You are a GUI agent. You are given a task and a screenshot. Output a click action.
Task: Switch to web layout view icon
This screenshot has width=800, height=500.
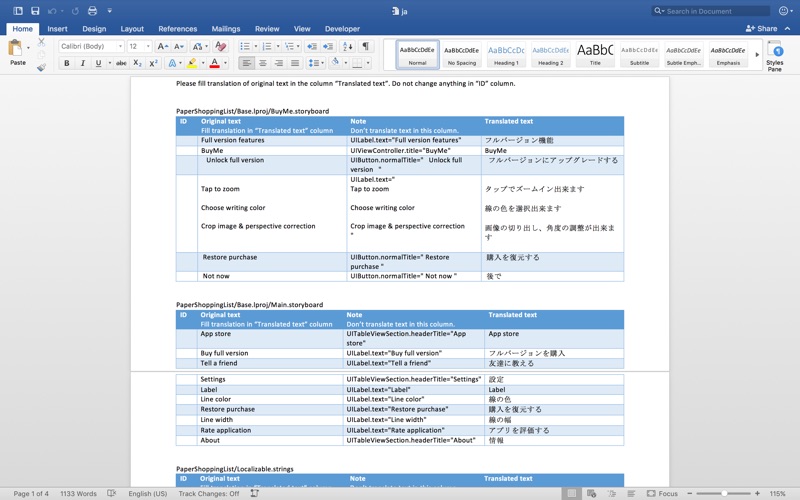tap(592, 493)
